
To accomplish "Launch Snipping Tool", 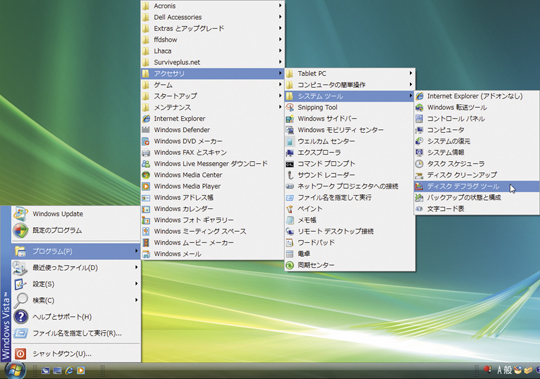I will click(350, 107).
